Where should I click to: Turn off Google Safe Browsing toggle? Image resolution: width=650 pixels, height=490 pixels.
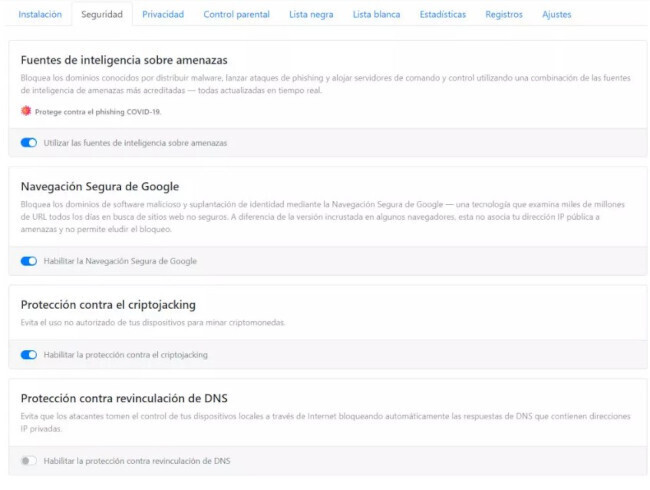point(28,261)
